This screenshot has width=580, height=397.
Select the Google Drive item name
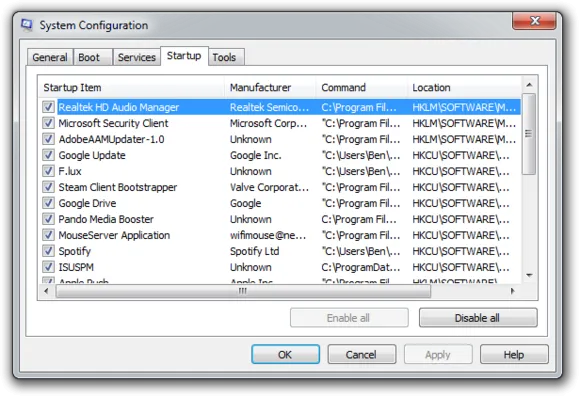tap(87, 203)
